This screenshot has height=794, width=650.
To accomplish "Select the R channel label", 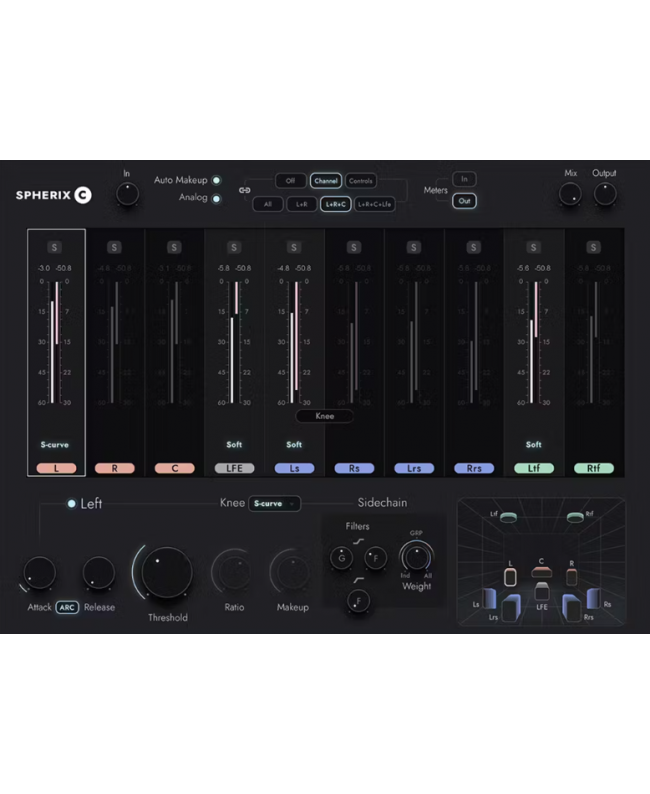I will coord(115,468).
